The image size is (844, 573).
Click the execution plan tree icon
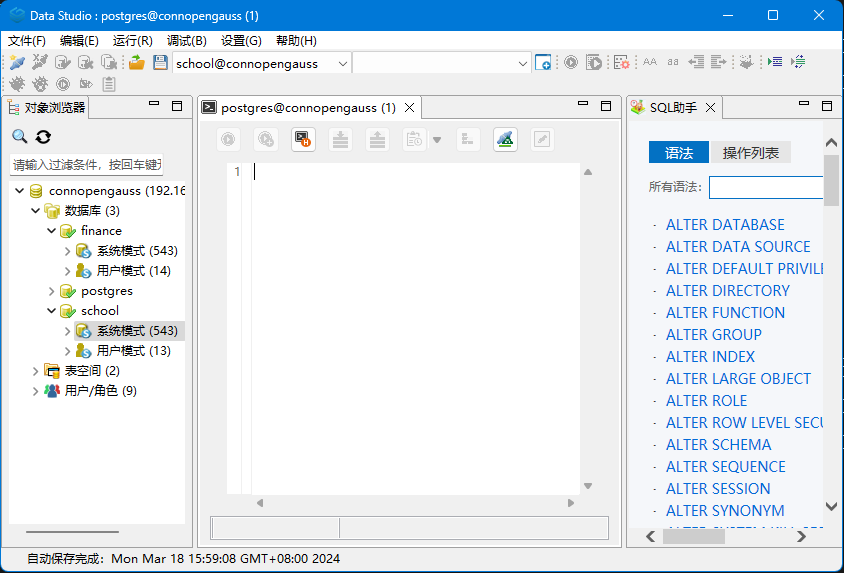468,140
